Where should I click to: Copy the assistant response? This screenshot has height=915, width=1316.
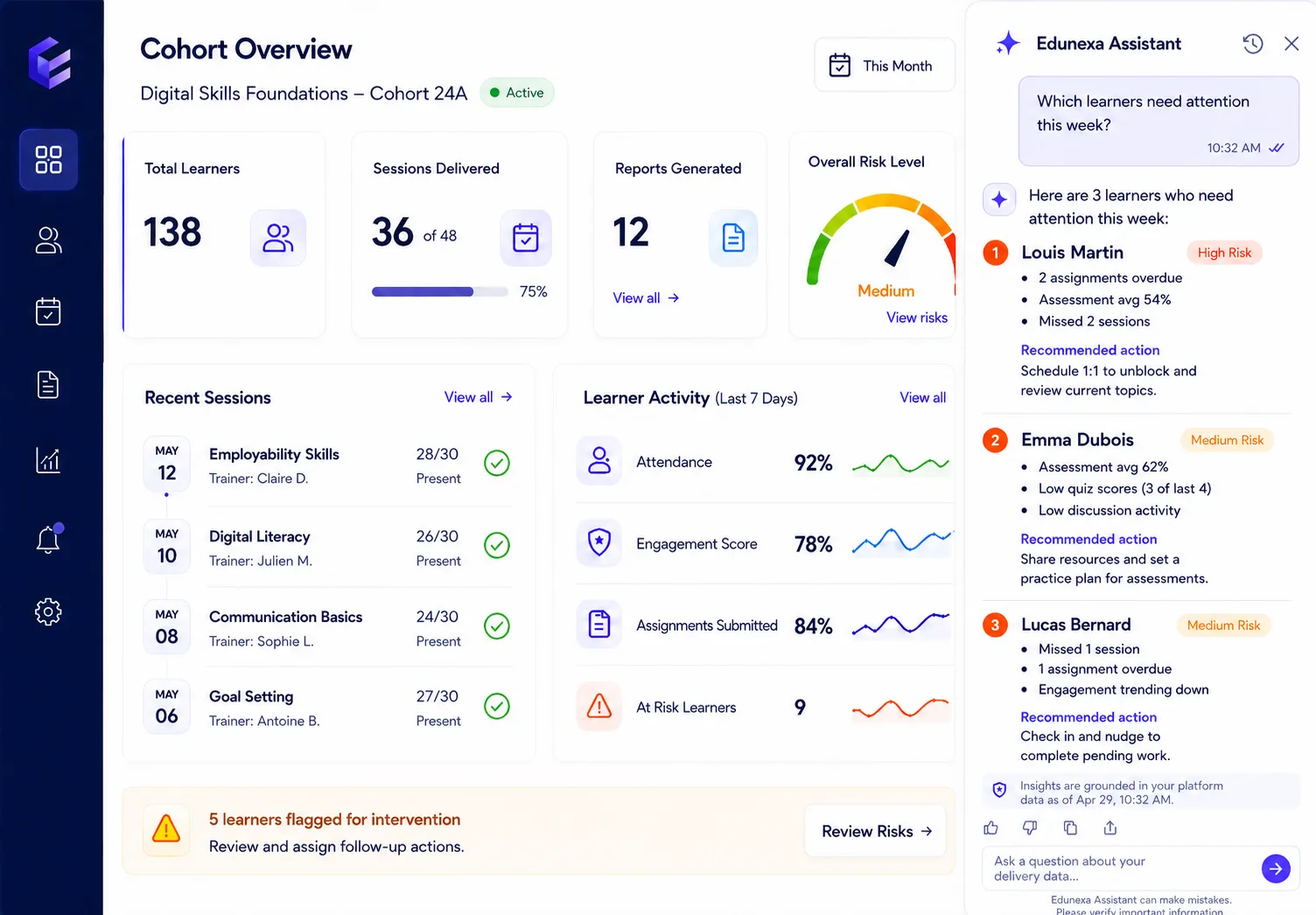pos(1070,828)
